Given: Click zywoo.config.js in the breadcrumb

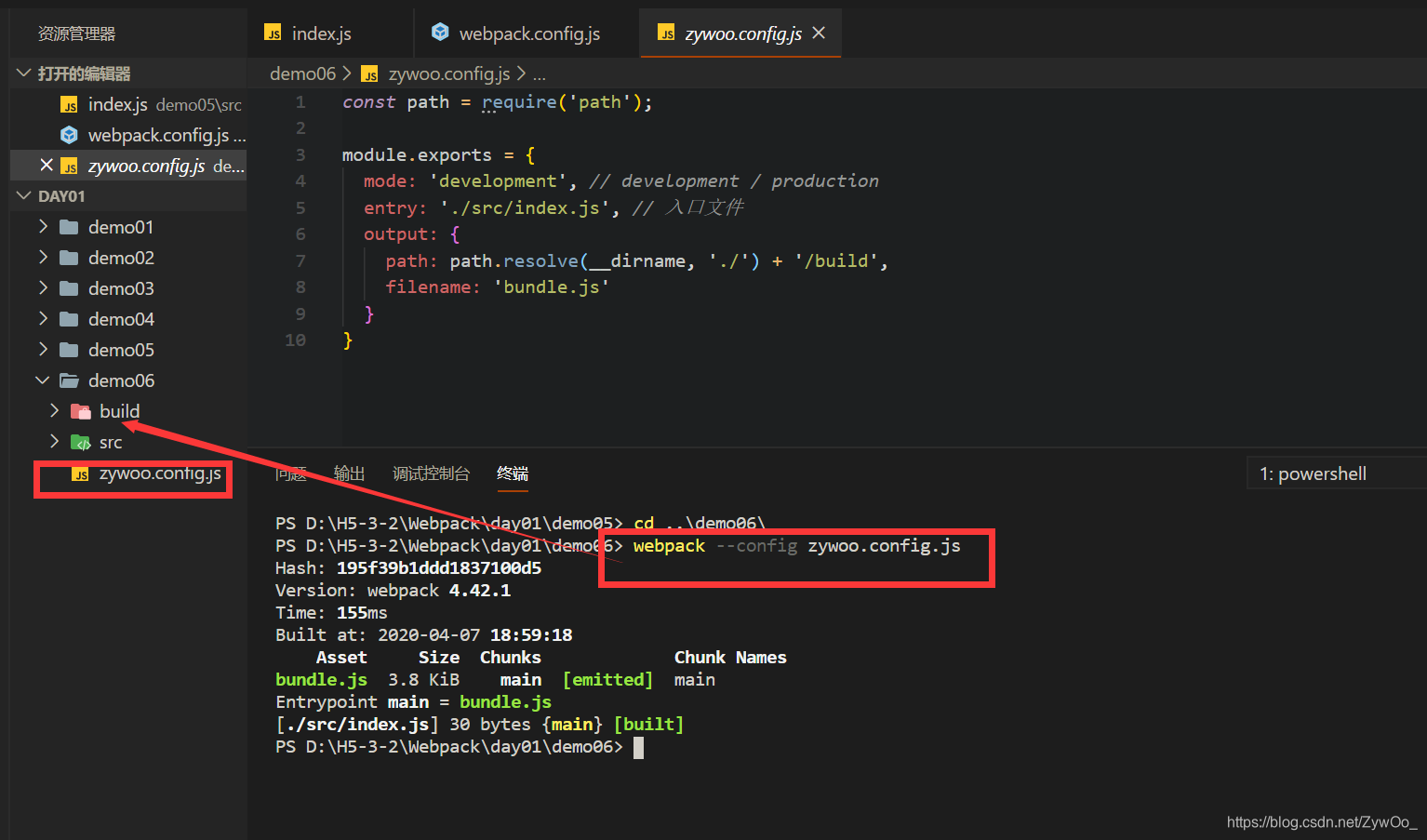Looking at the screenshot, I should 448,73.
